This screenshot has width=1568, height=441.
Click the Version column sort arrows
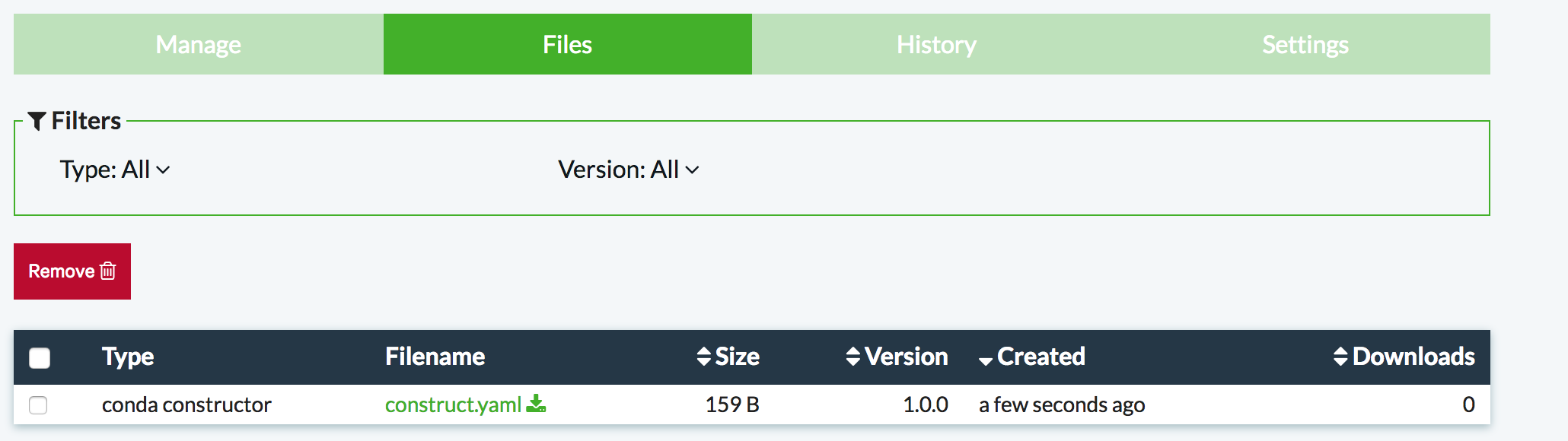853,357
